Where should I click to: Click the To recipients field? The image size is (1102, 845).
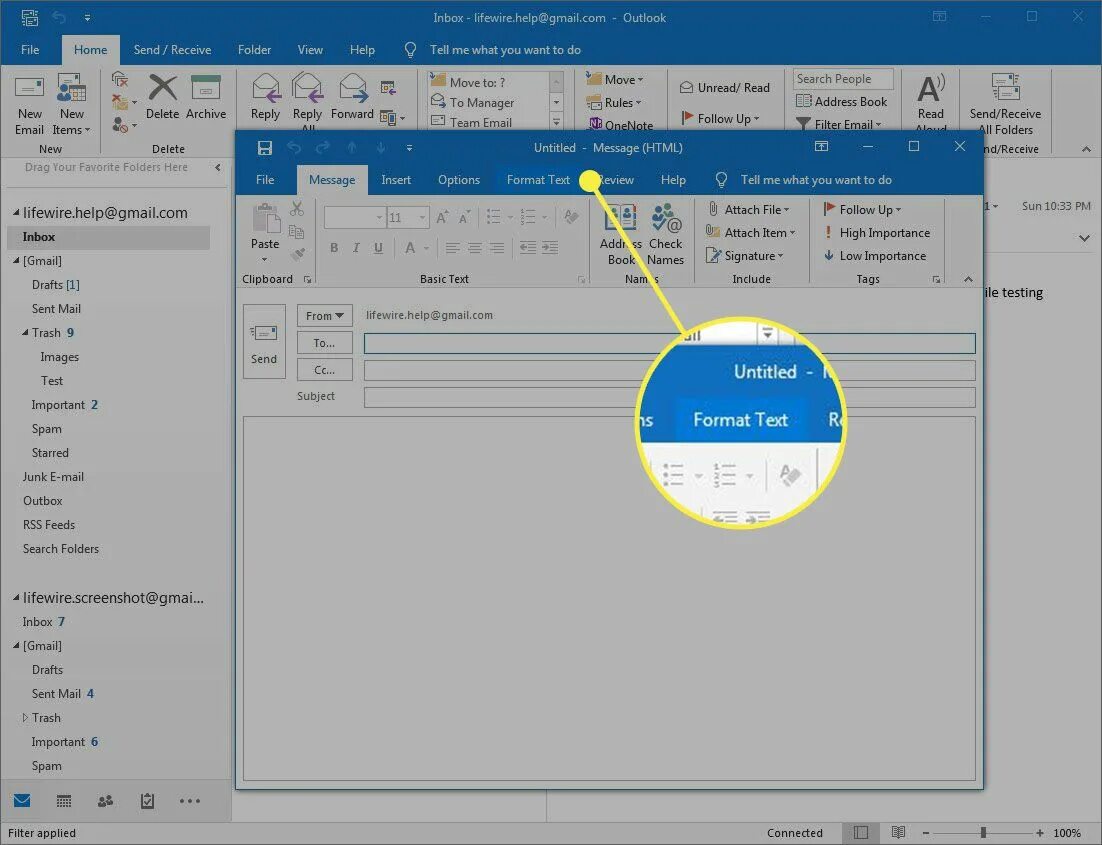[669, 343]
